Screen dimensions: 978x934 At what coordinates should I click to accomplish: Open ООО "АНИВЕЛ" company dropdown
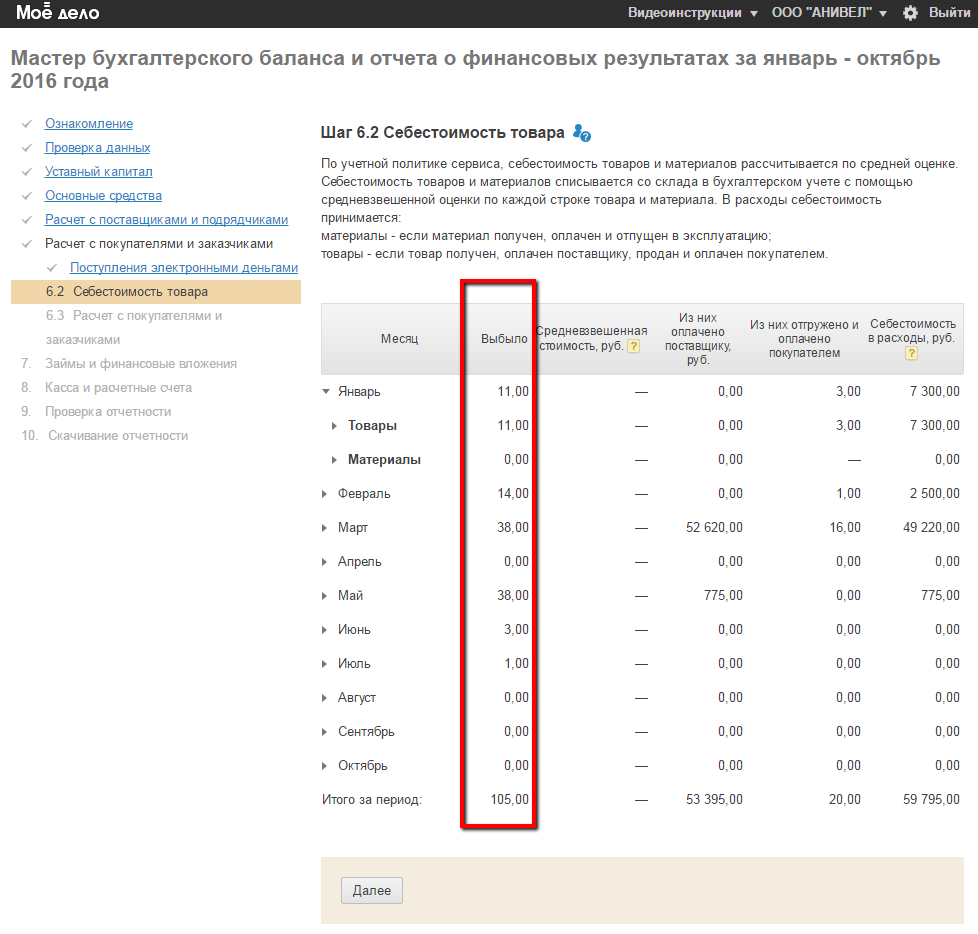[x=829, y=13]
